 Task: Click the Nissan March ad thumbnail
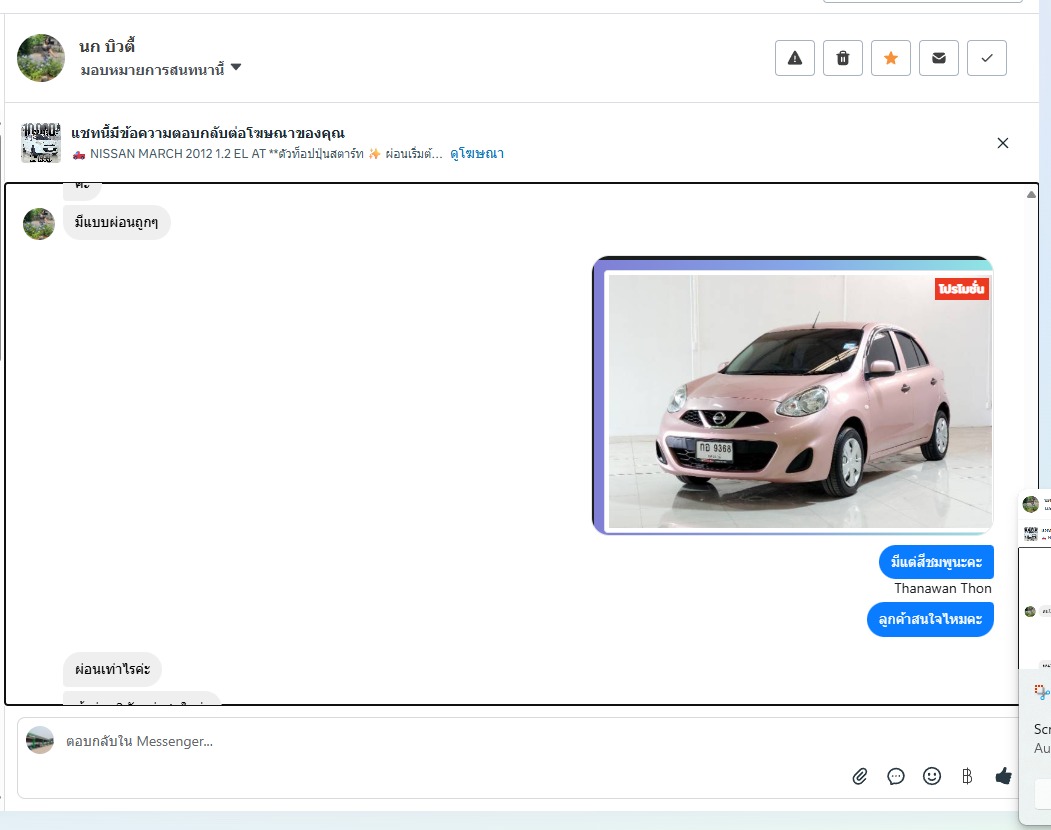tap(41, 143)
